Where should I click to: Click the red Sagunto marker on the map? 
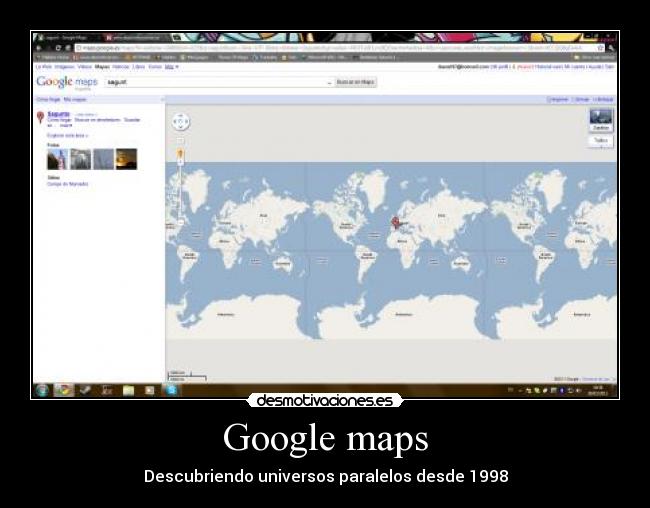(395, 222)
